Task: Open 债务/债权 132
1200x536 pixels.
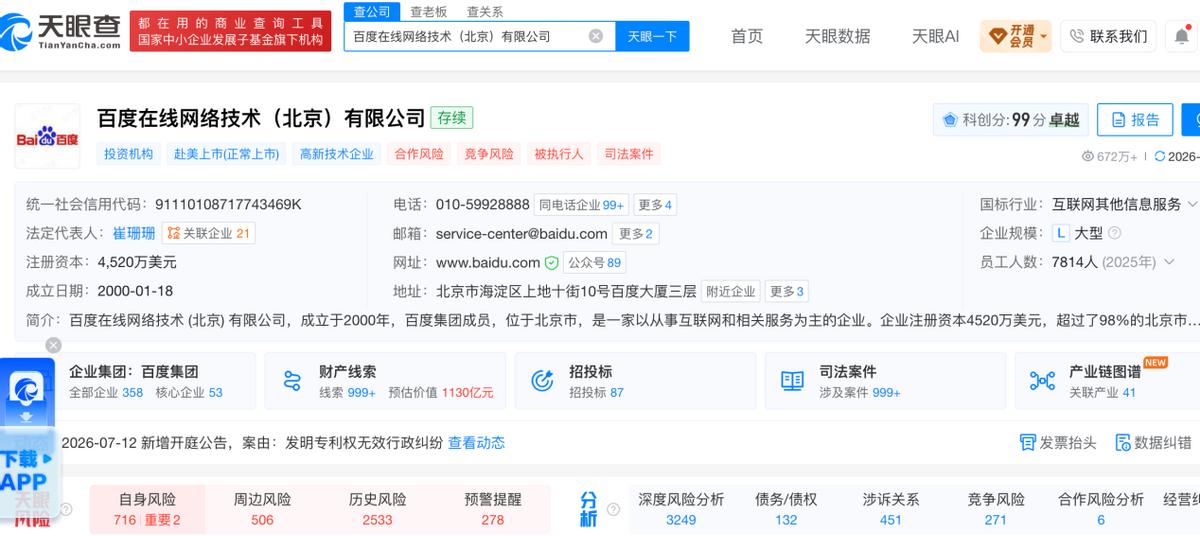Action: pyautogui.click(x=786, y=509)
